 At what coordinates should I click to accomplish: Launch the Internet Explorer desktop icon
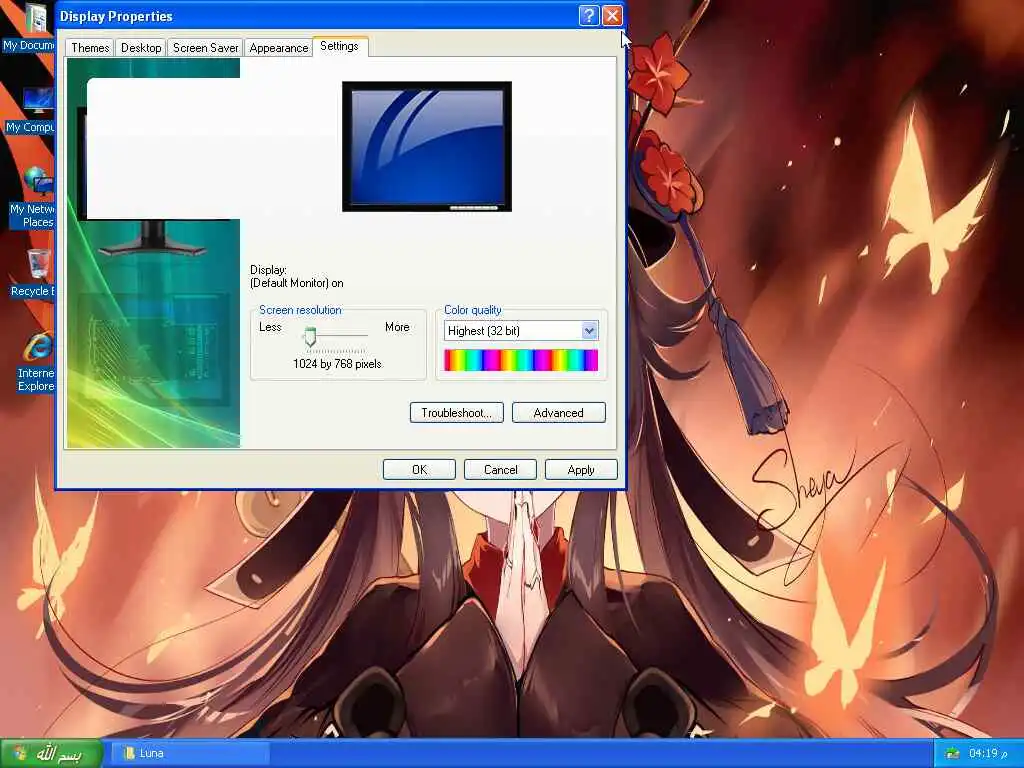[35, 362]
